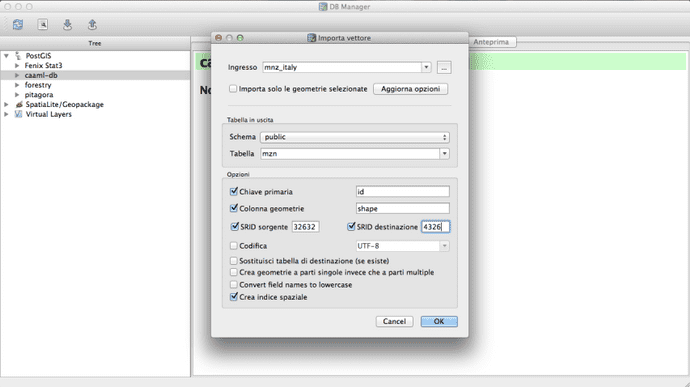Uncheck the Chiave primaria checkbox
Image resolution: width=690 pixels, height=387 pixels.
(234, 192)
